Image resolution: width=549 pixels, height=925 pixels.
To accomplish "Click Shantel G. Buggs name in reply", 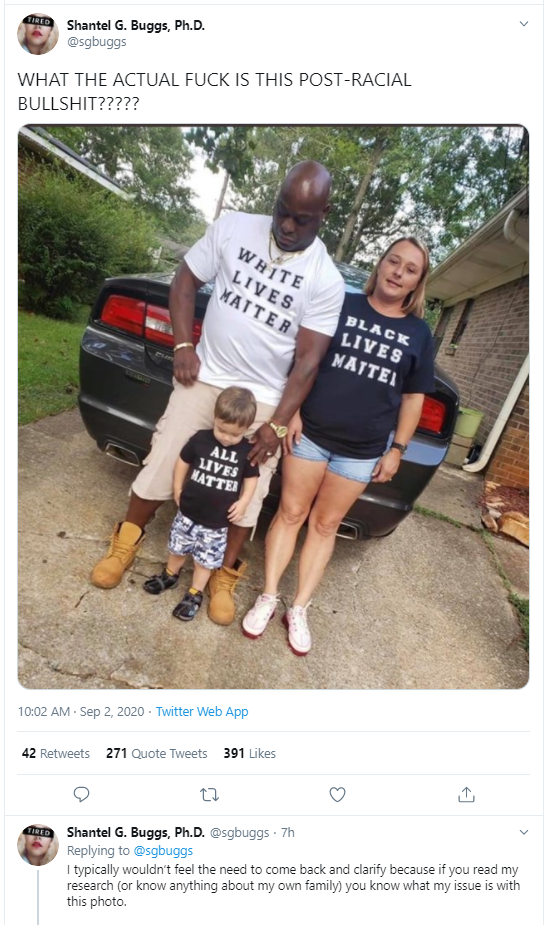I will click(136, 832).
